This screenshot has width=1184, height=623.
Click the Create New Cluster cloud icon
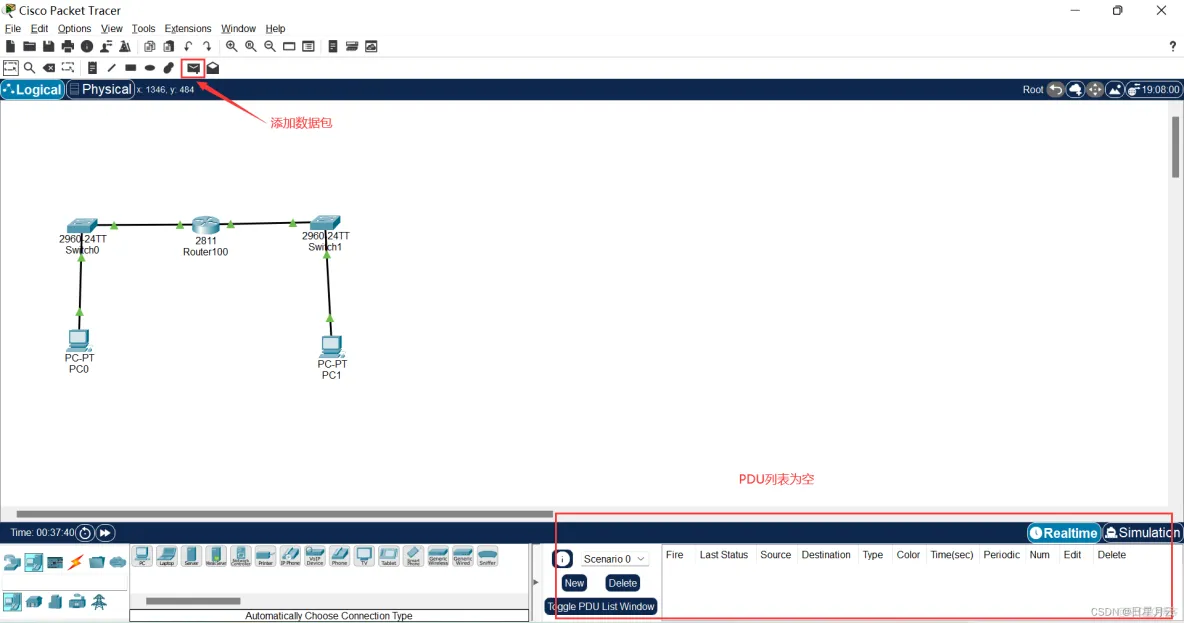click(x=1075, y=90)
